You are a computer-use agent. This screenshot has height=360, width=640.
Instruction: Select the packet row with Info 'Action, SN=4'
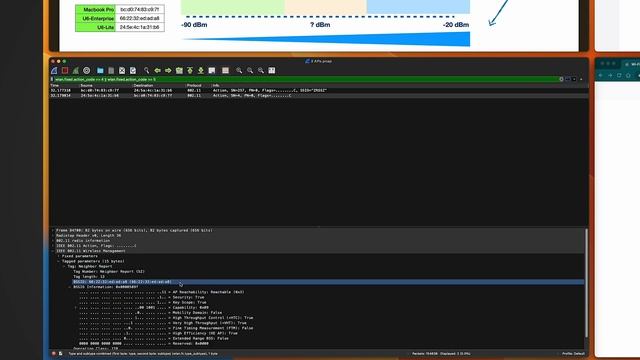pyautogui.click(x=318, y=96)
